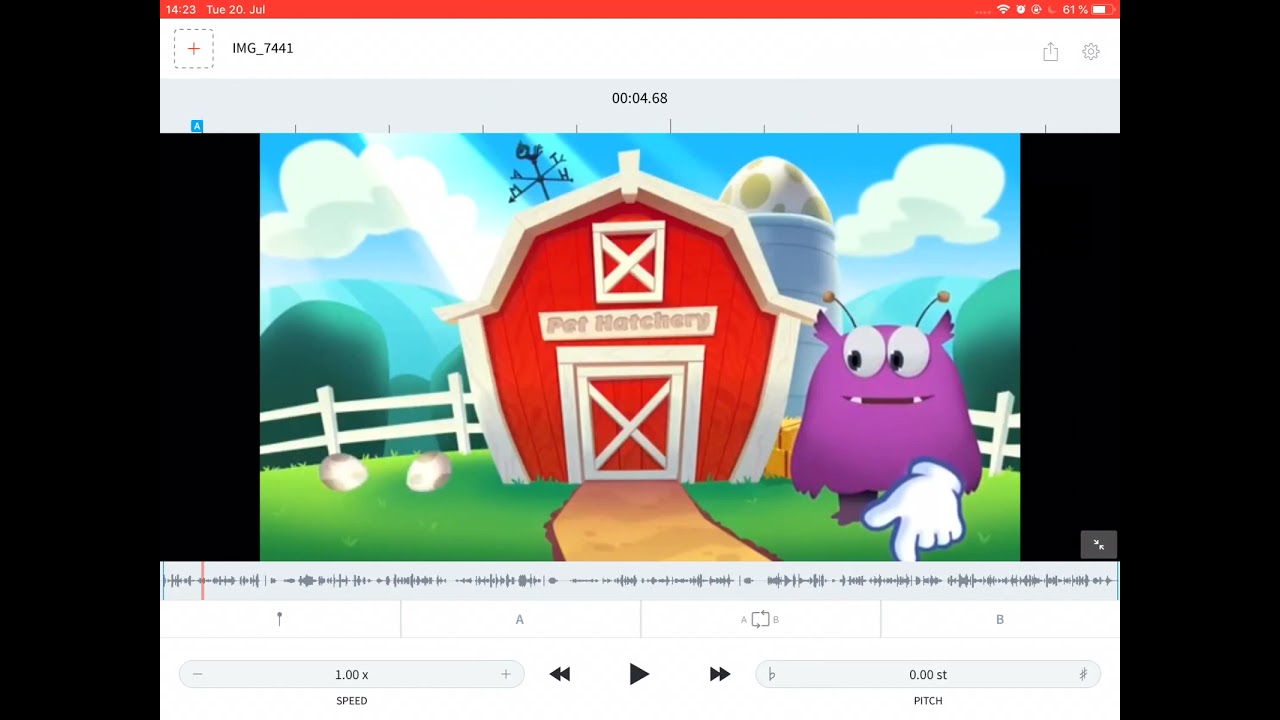Toggle the A-B loop repeat button
The image size is (1280, 720).
coord(760,619)
